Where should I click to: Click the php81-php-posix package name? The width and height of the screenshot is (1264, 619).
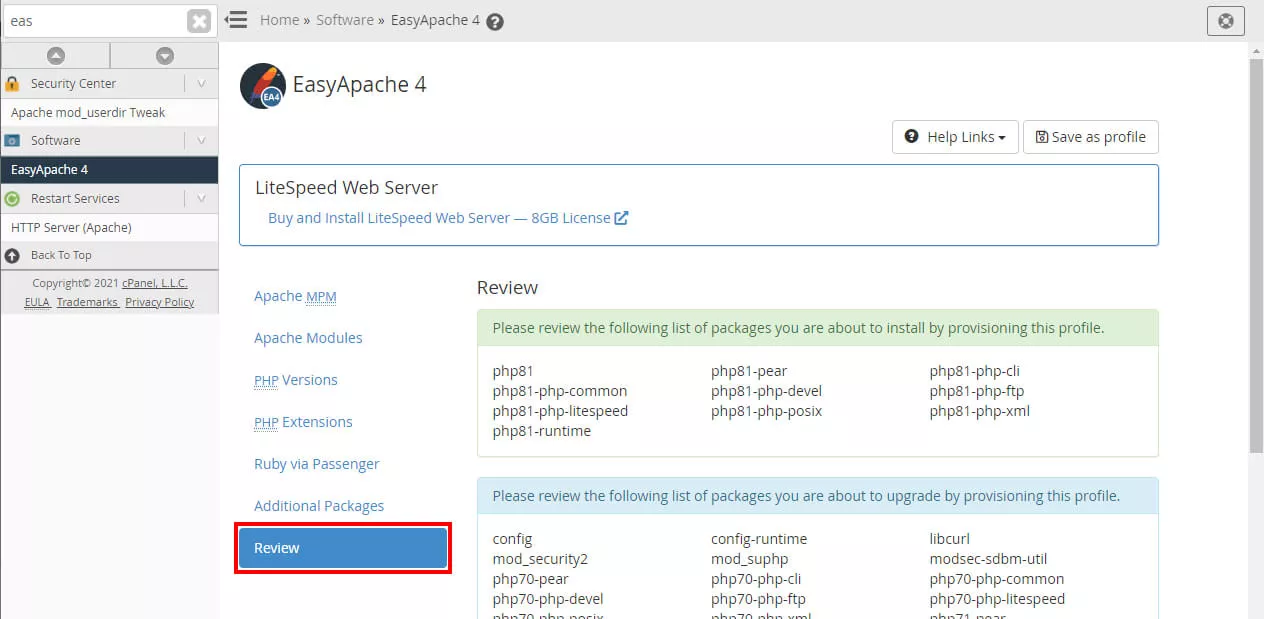(x=766, y=411)
